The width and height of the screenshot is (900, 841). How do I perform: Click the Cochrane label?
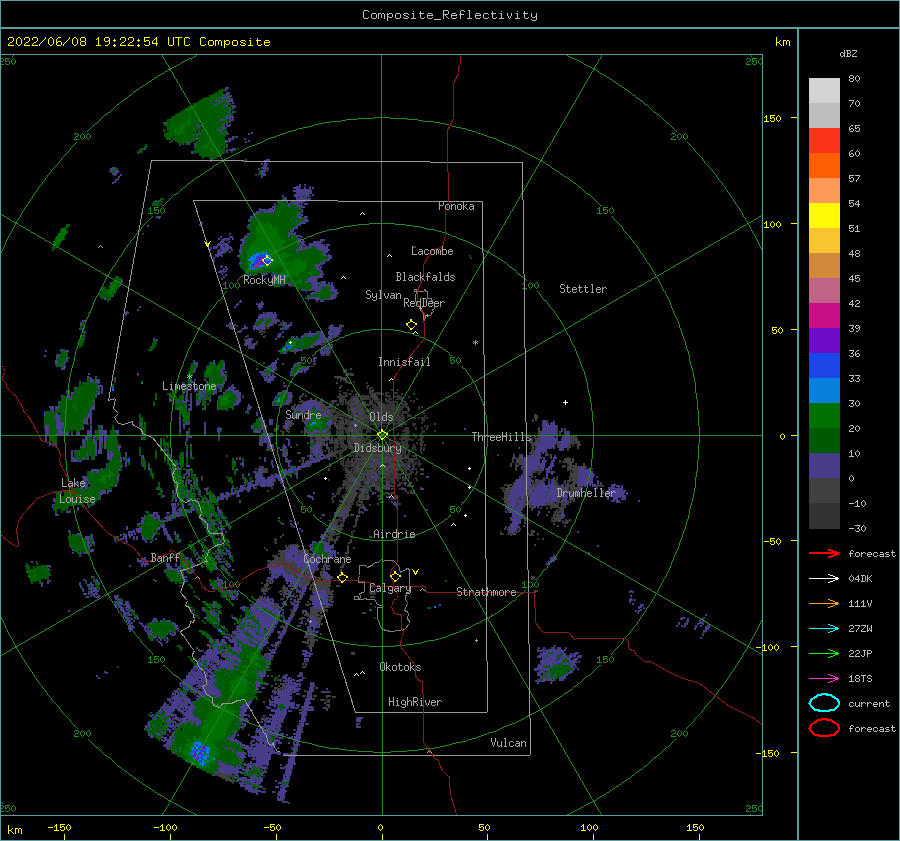(327, 559)
